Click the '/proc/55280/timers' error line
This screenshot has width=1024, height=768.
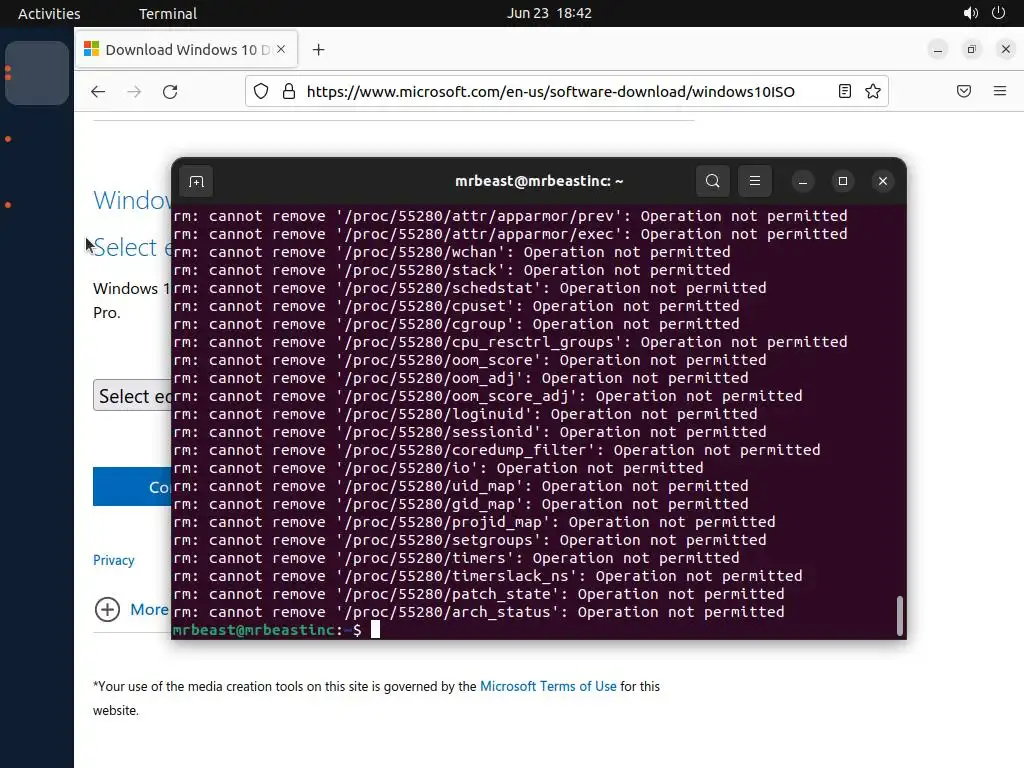point(456,558)
